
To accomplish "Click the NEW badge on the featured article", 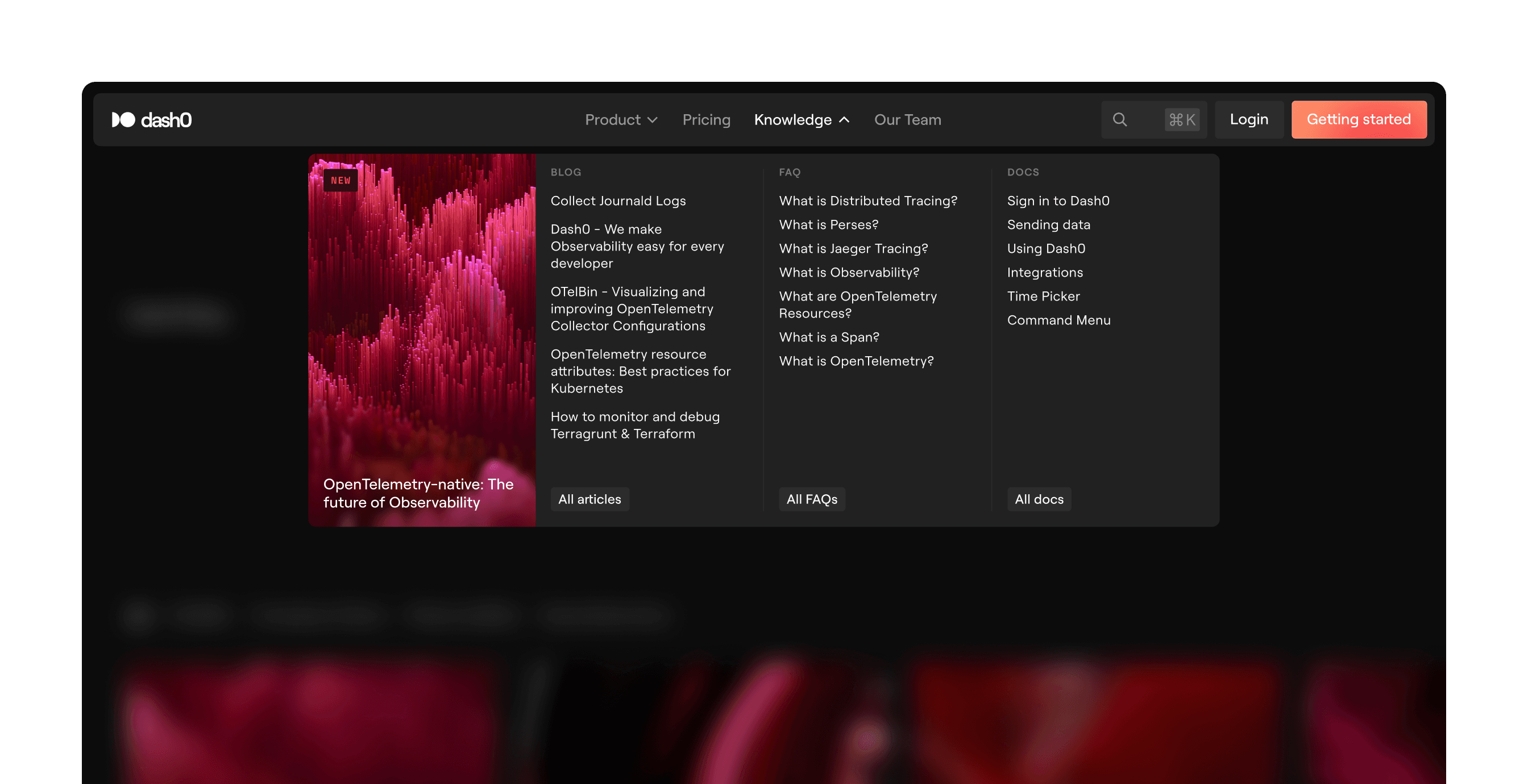I will [x=341, y=180].
